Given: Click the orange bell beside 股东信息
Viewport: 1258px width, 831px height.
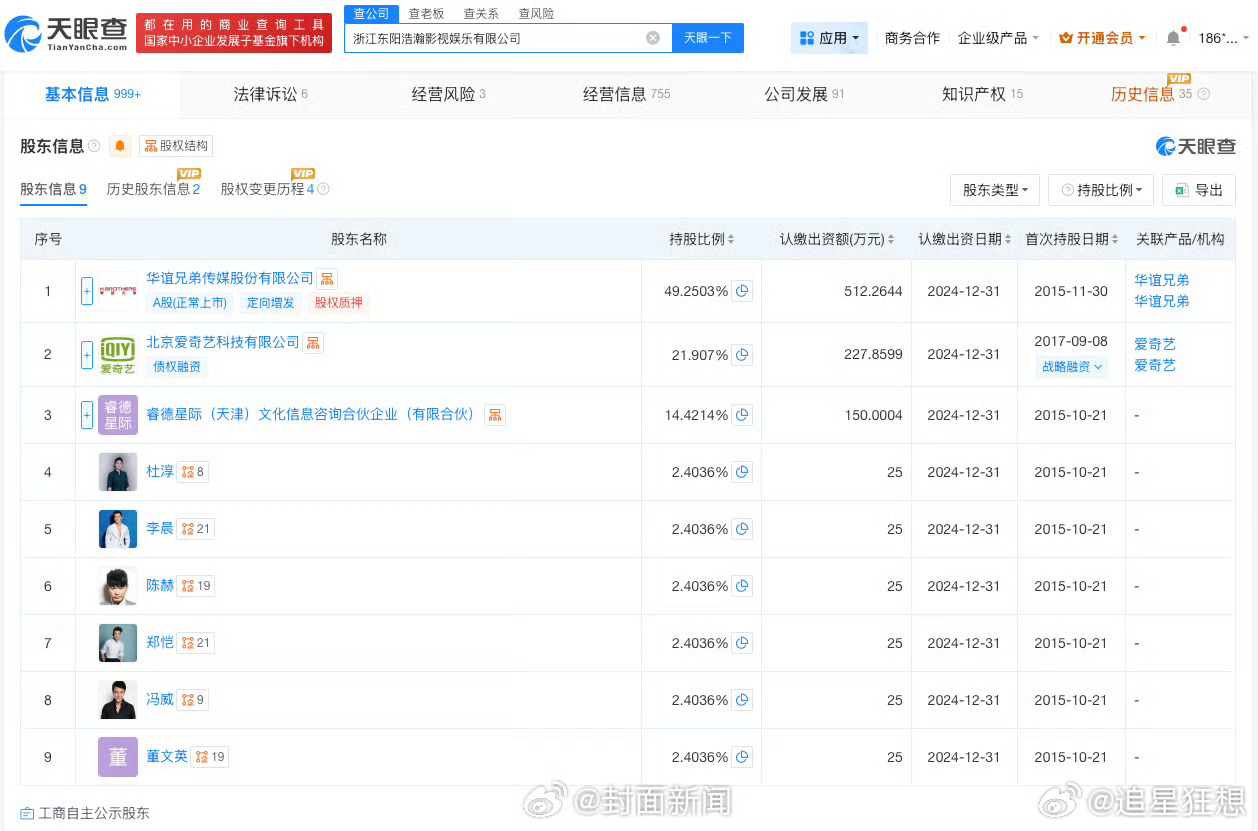Looking at the screenshot, I should click(x=120, y=145).
